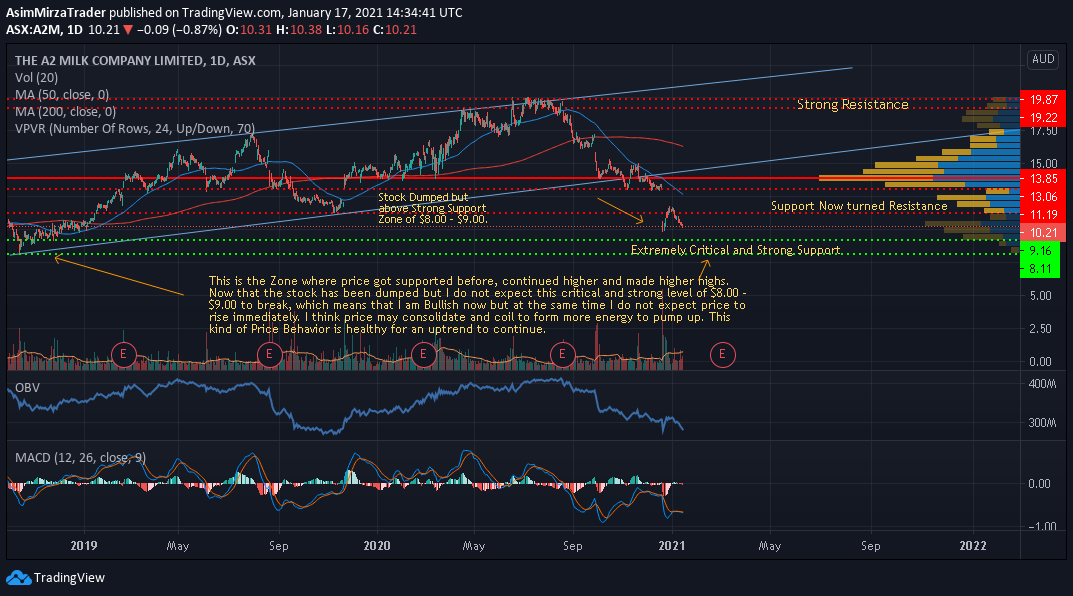
Task: Click the L:10.16 low value in header
Action: (347, 30)
